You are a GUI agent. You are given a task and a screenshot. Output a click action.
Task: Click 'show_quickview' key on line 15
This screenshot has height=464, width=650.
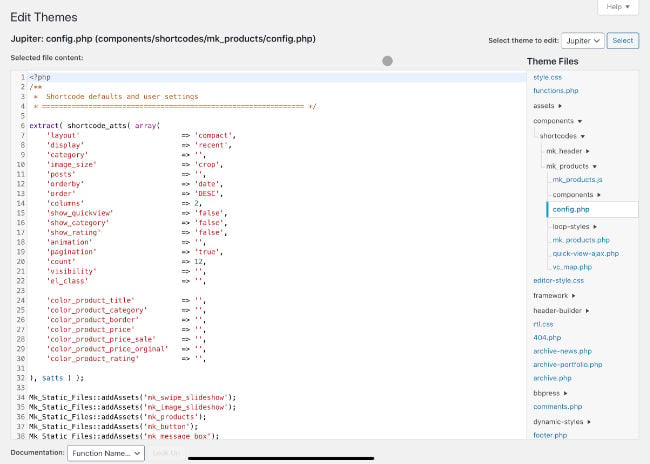80,213
